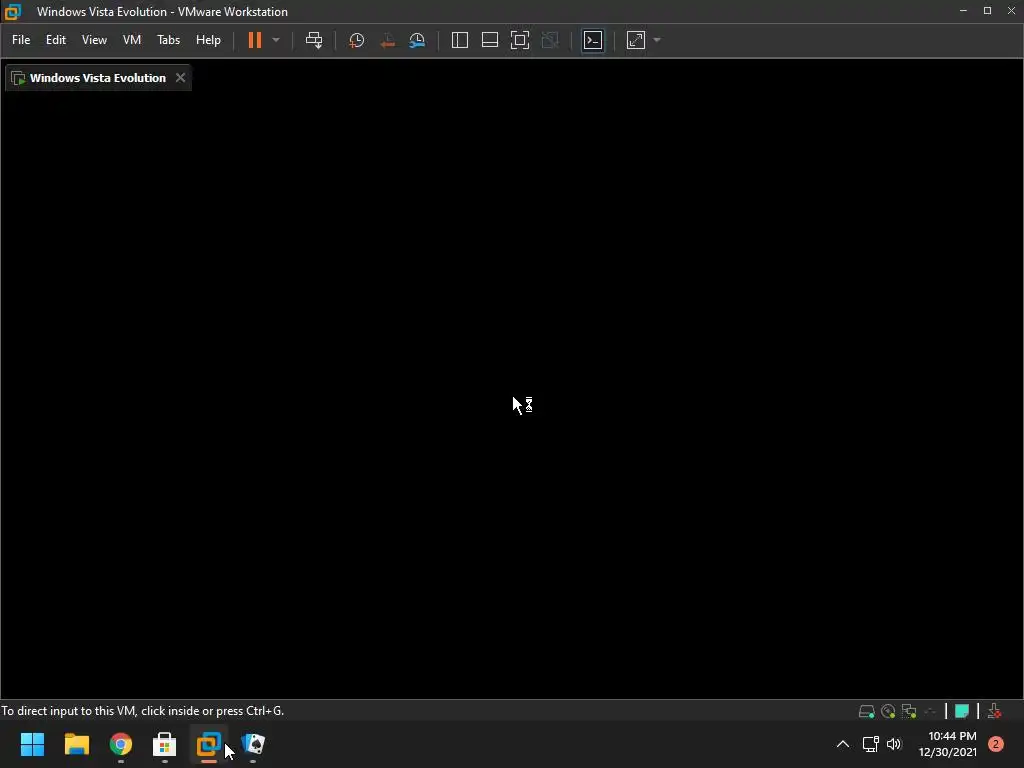The height and width of the screenshot is (768, 1024).
Task: Open the Solitaire taskbar app
Action: (253, 744)
